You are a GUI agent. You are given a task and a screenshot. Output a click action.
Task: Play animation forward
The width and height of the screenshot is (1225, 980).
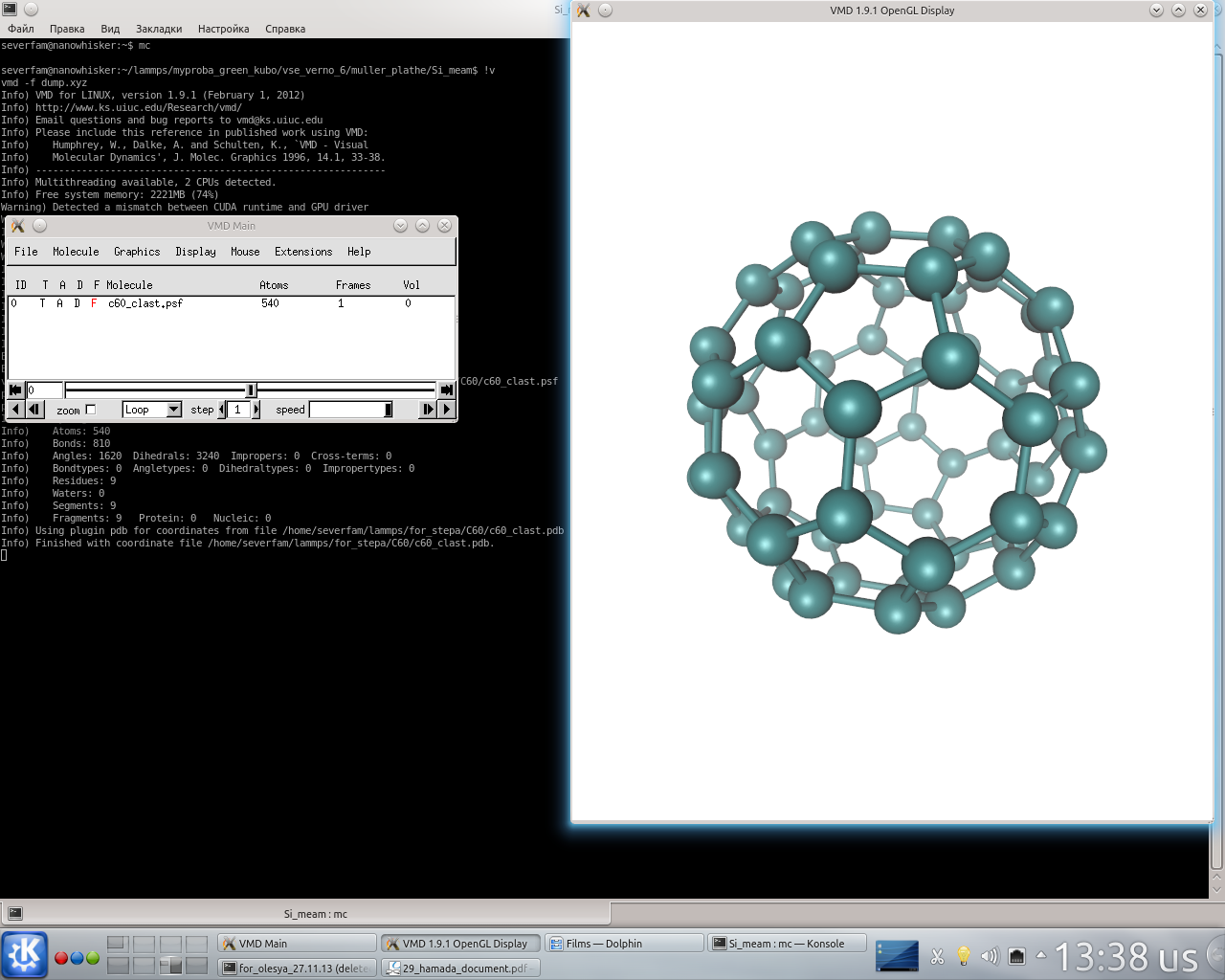click(x=446, y=410)
